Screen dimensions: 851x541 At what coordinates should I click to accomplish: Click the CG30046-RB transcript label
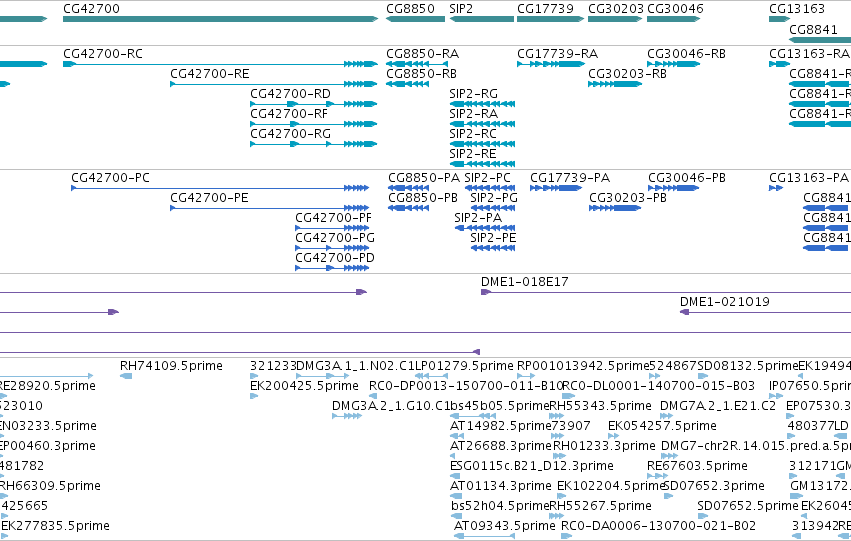[687, 54]
